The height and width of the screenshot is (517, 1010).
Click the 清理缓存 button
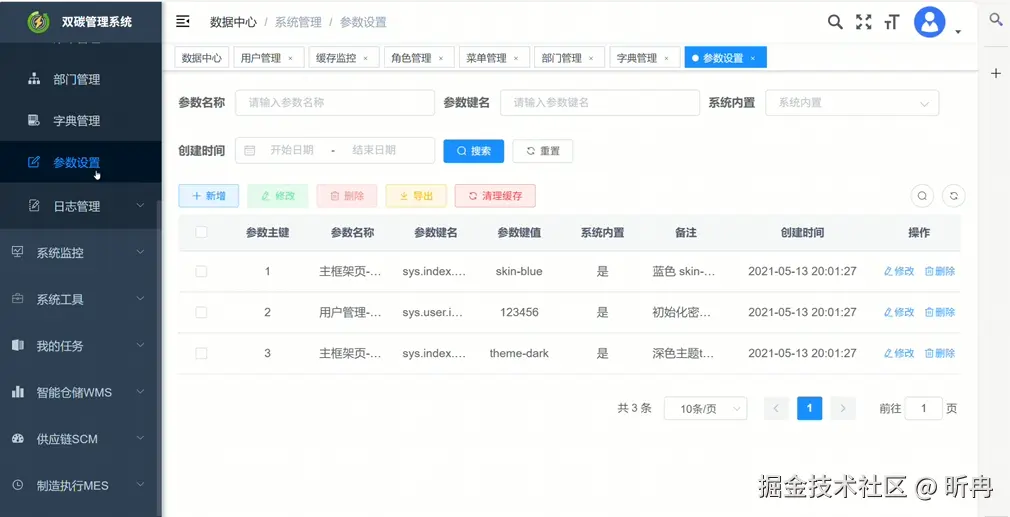495,196
